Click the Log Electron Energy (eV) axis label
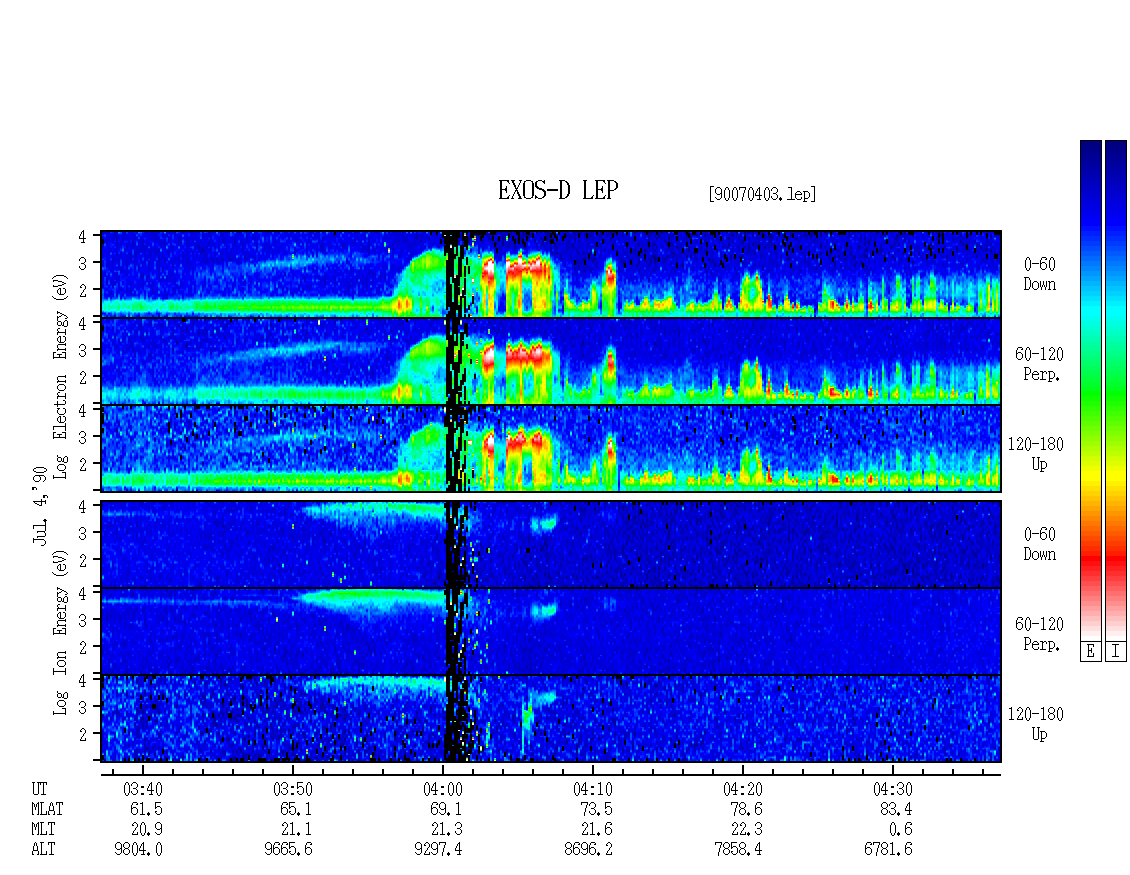This screenshot has height=875, width=1130. point(61,377)
